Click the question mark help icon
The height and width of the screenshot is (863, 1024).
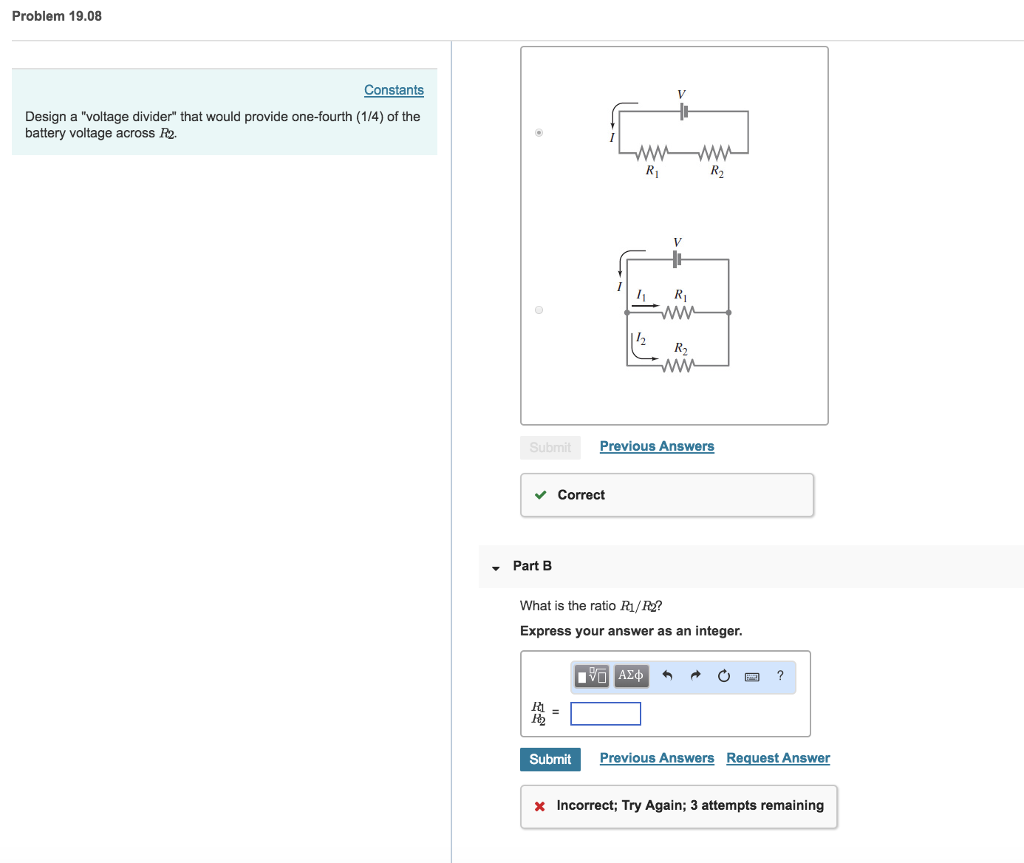coord(780,676)
